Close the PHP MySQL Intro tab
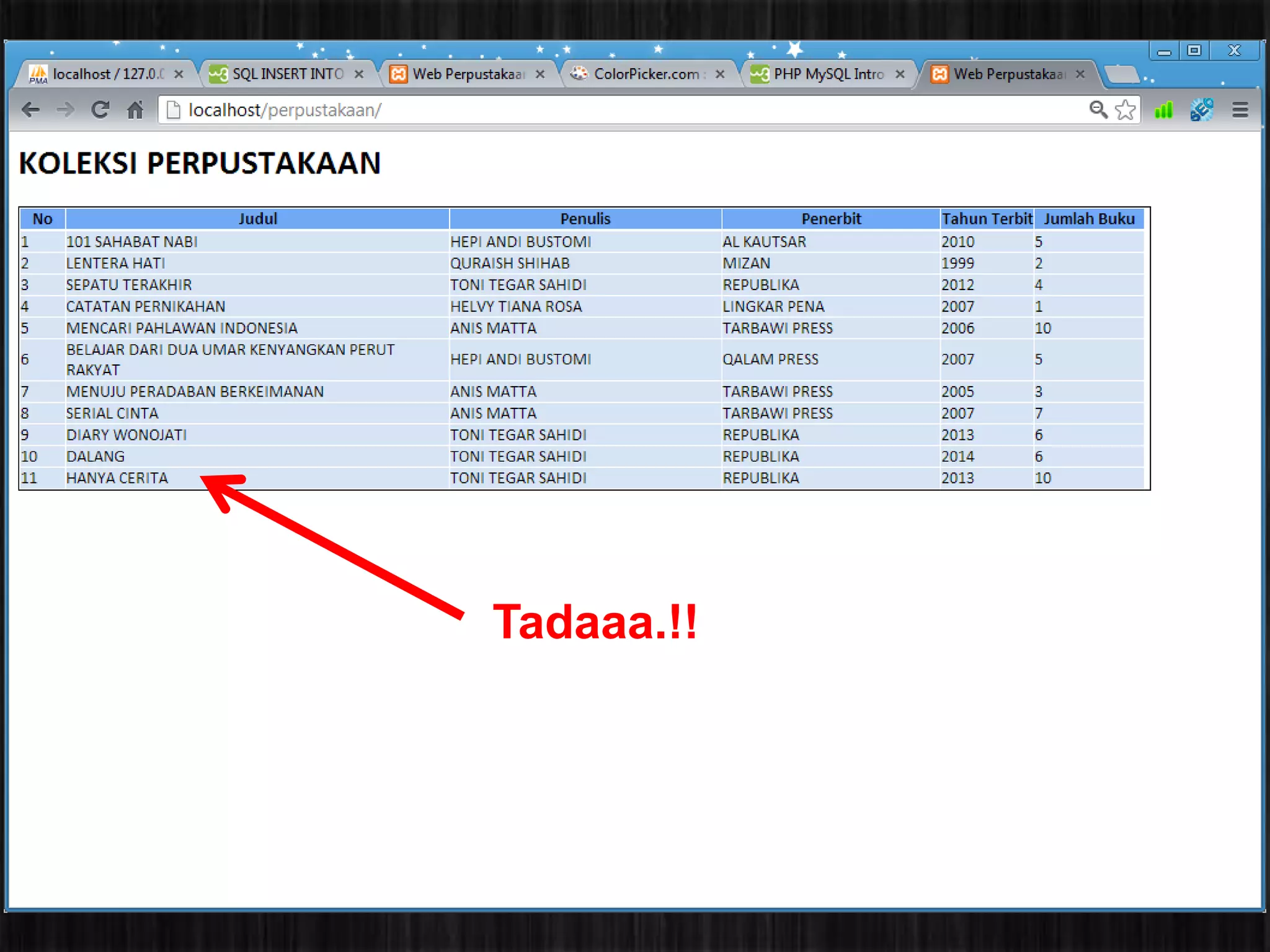This screenshot has height=952, width=1270. 900,74
